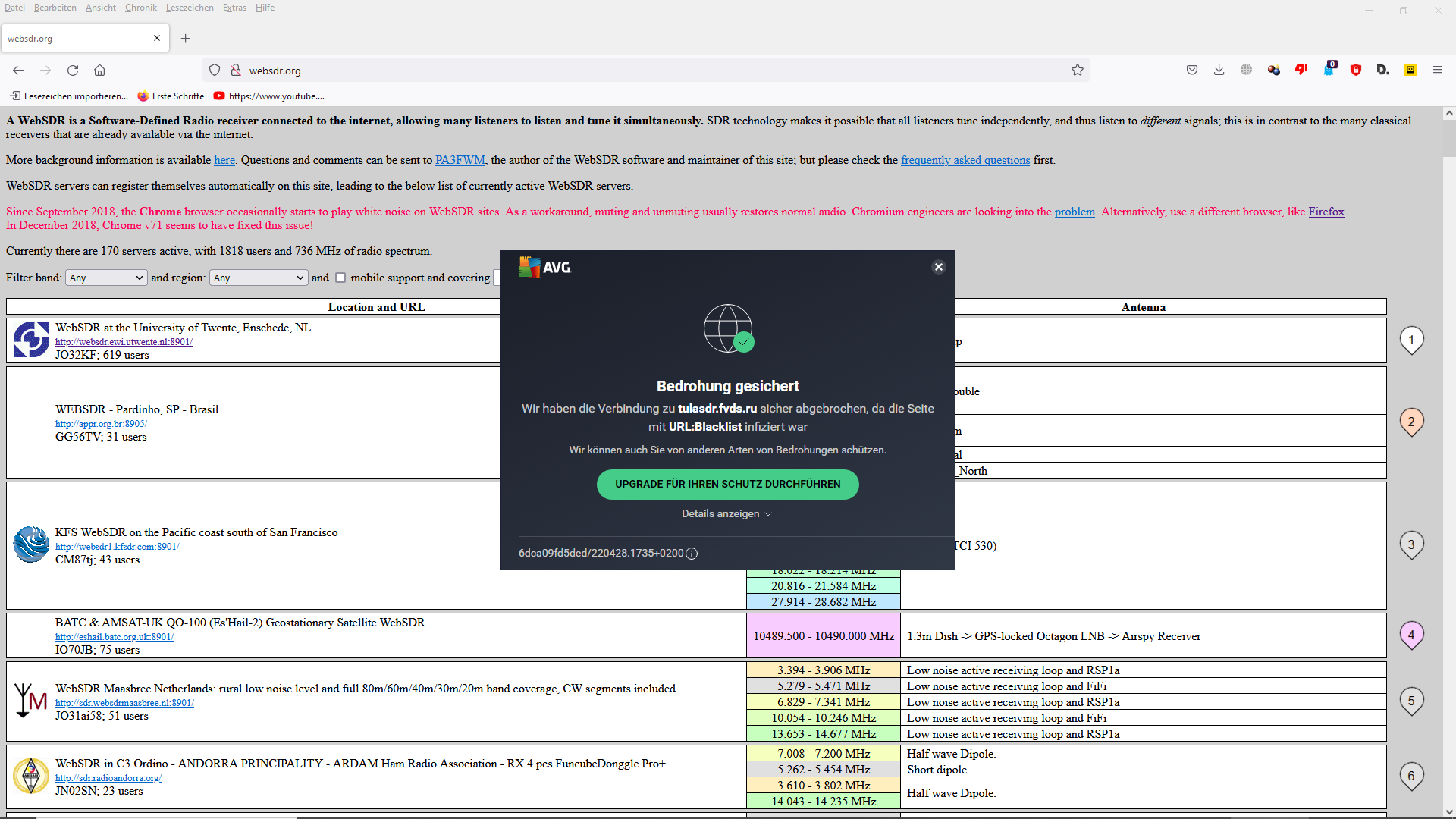Click the Andorra ARDAM association logo

[31, 776]
